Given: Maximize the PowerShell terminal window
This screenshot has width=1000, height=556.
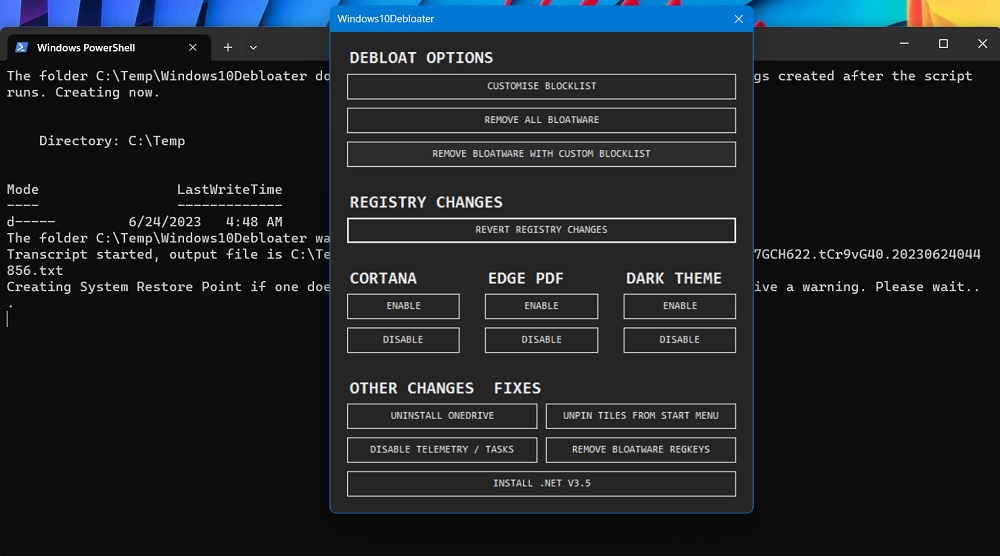Looking at the screenshot, I should [x=943, y=43].
